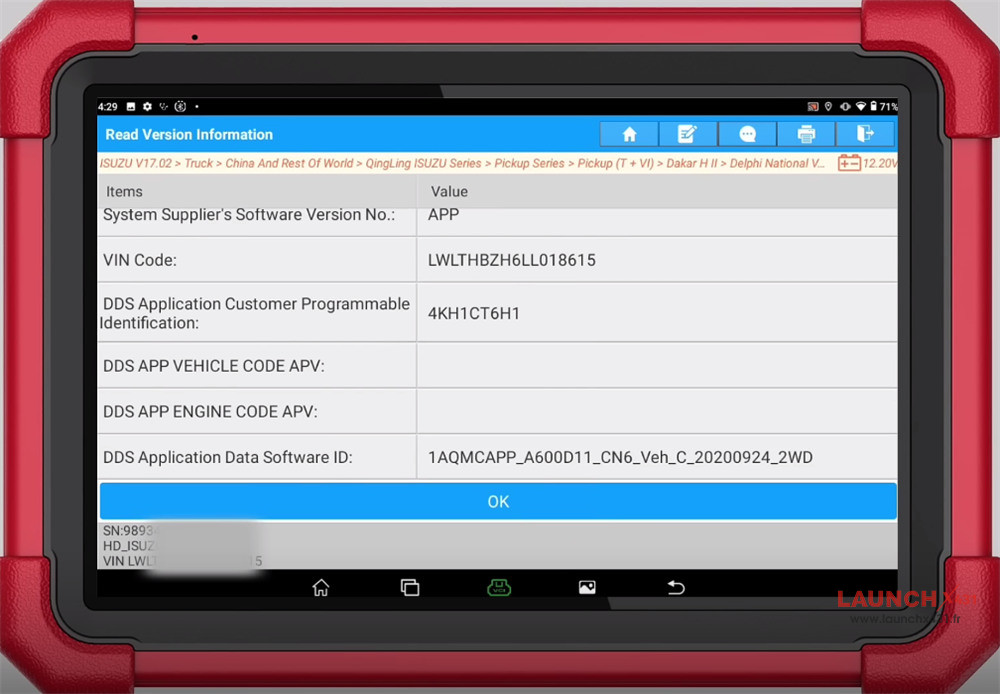Tap settings gear in status bar
1000x694 pixels.
click(x=147, y=107)
